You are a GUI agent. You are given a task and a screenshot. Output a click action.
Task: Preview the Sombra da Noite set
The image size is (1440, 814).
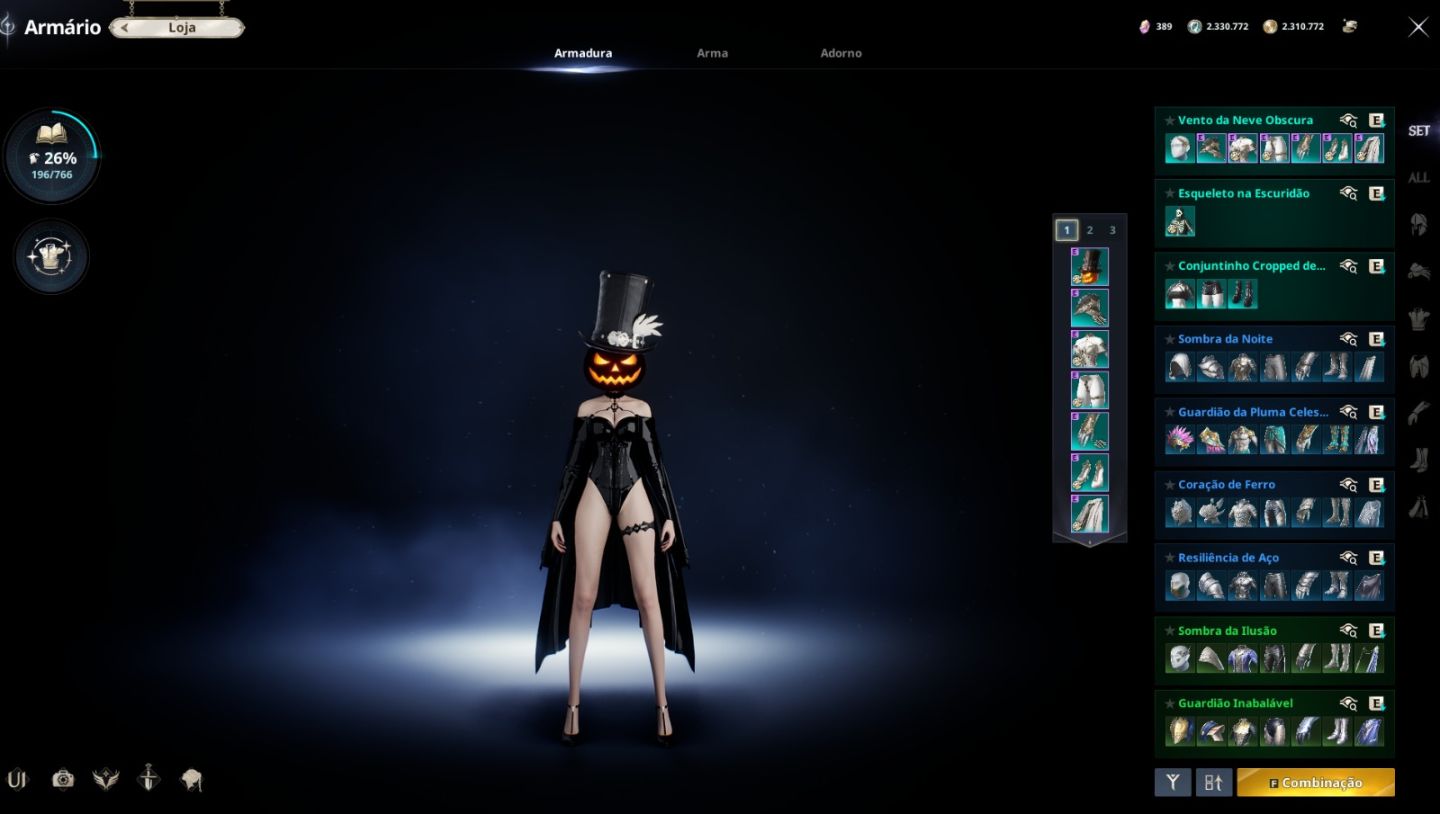1349,339
